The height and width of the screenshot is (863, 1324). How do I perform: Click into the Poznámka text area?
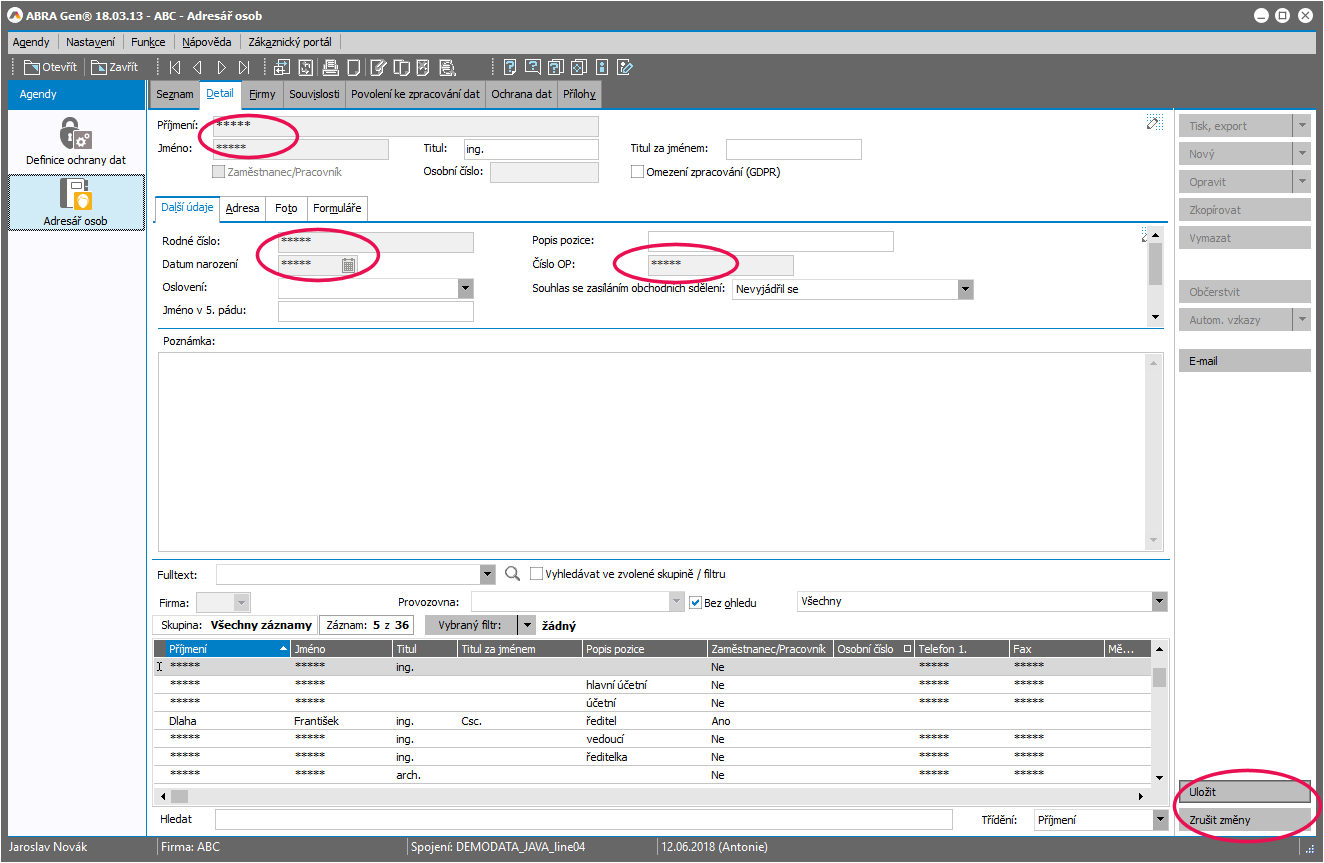coord(653,451)
